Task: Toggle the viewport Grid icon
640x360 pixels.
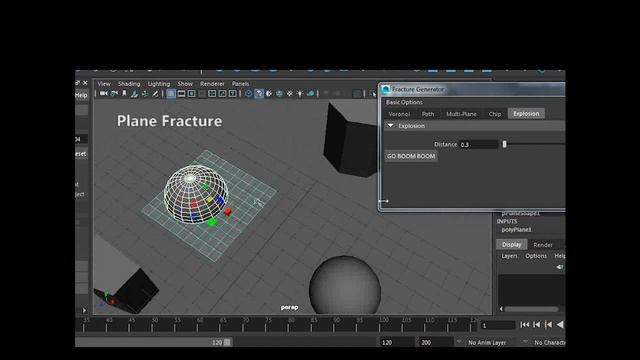Action: [171, 94]
